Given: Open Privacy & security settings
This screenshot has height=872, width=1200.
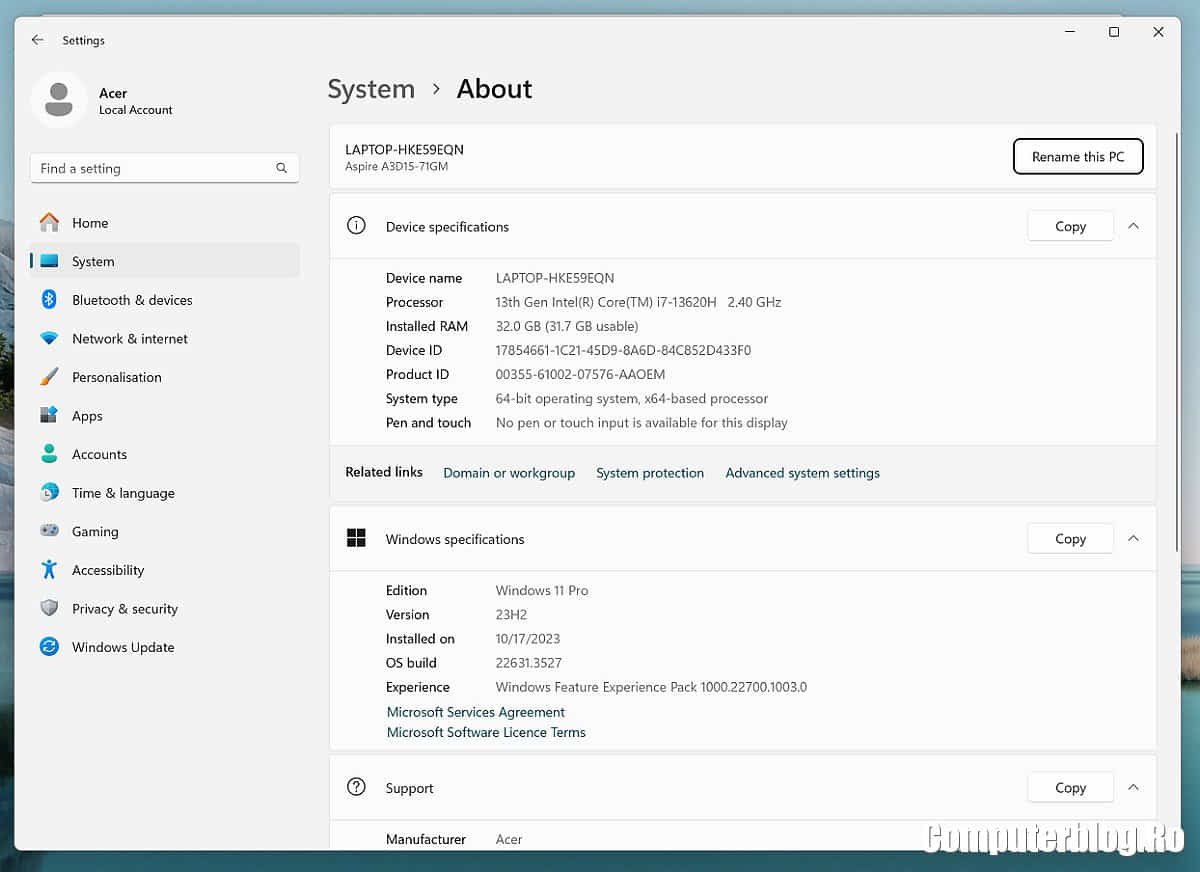Looking at the screenshot, I should [125, 609].
